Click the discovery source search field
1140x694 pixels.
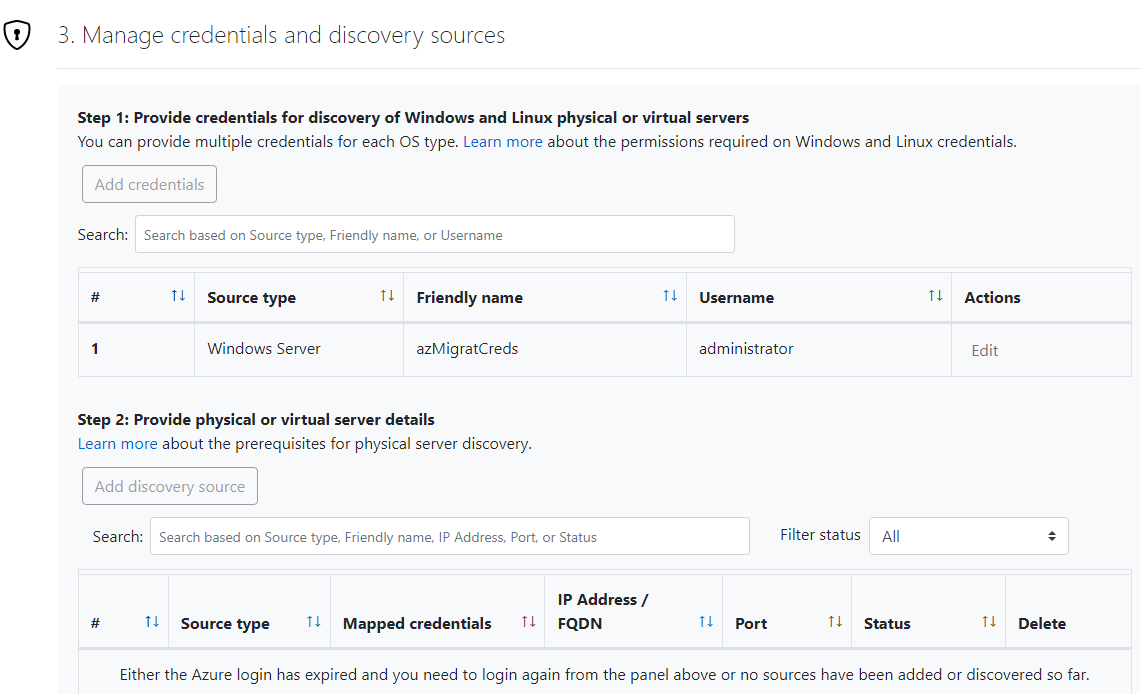[x=449, y=536]
